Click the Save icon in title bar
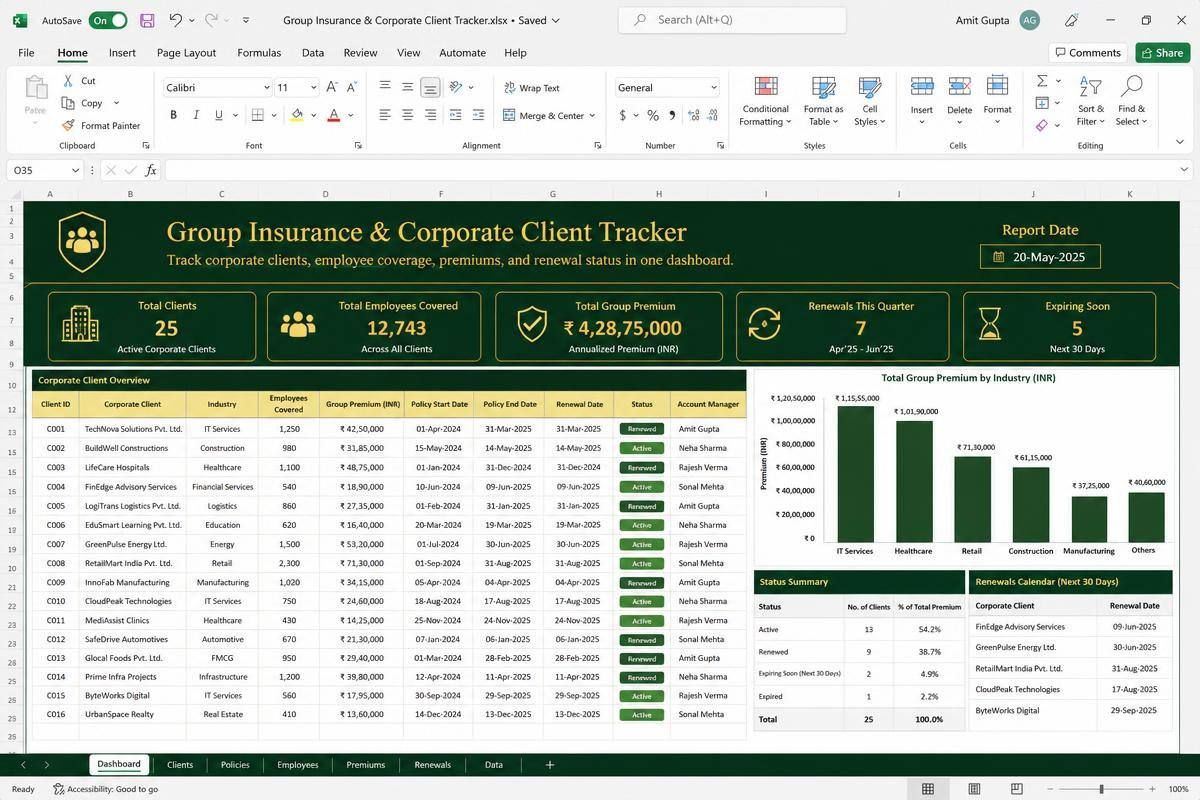 pyautogui.click(x=147, y=20)
